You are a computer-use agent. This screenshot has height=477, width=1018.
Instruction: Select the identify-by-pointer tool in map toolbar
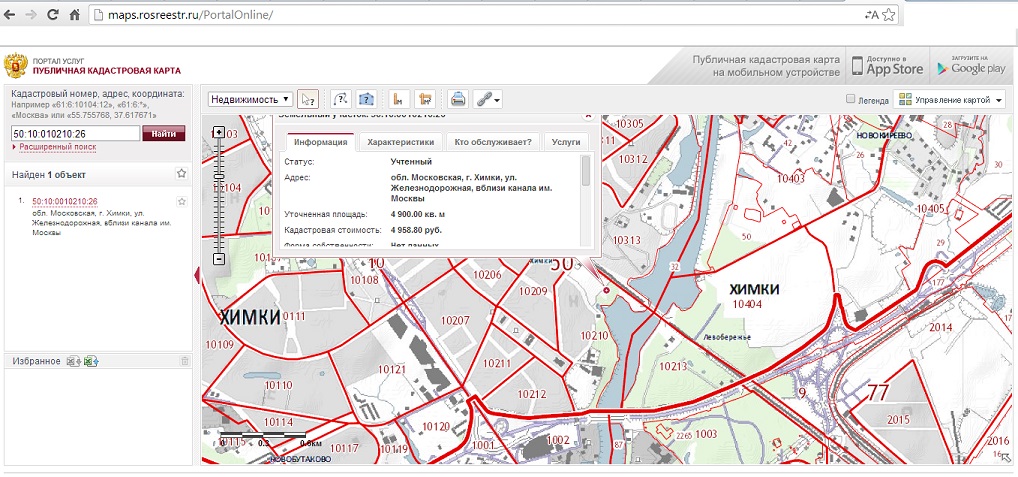[308, 99]
